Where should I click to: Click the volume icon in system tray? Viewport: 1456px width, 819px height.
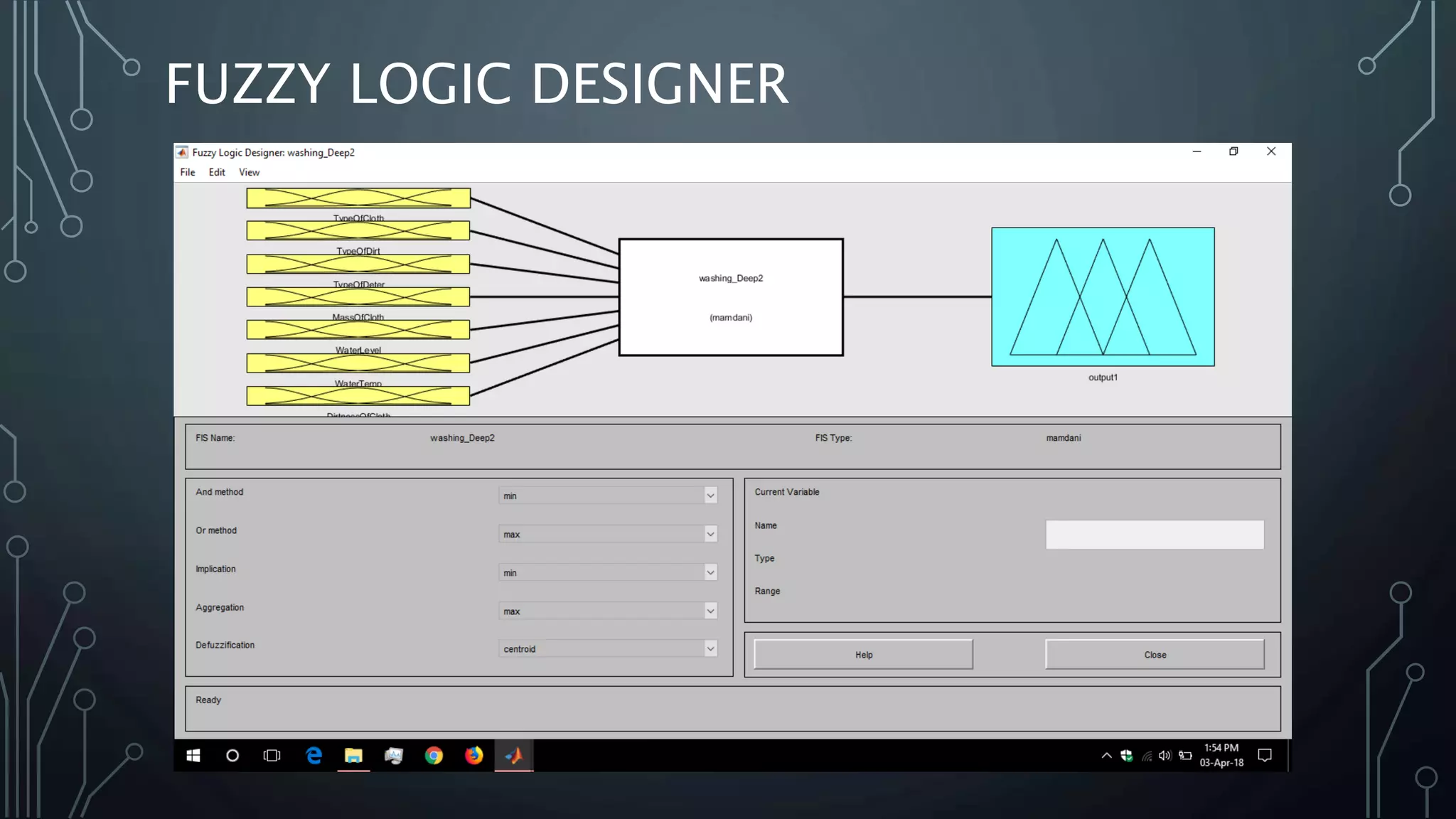(x=1165, y=756)
